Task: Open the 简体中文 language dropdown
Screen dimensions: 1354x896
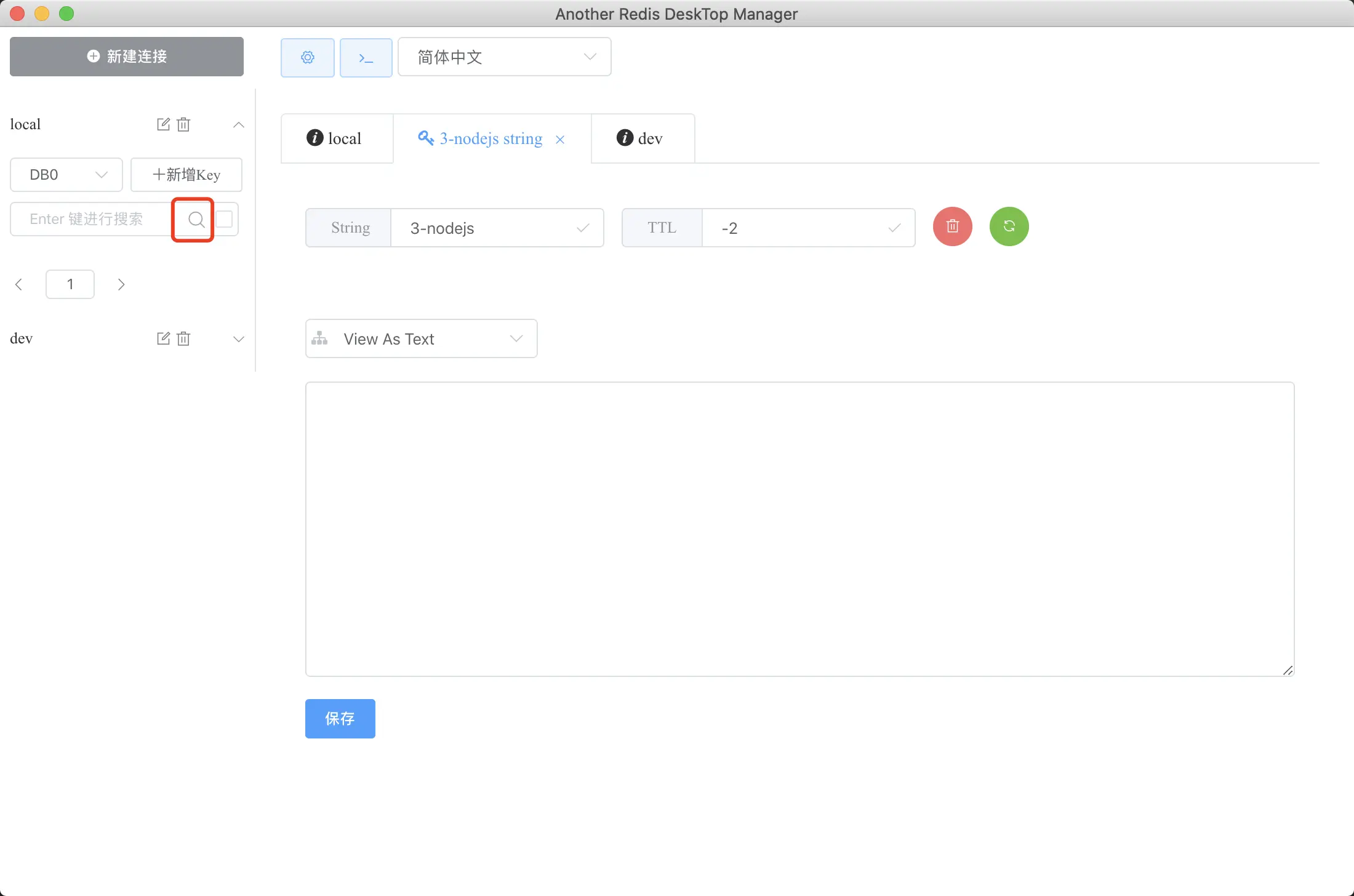Action: click(x=504, y=57)
